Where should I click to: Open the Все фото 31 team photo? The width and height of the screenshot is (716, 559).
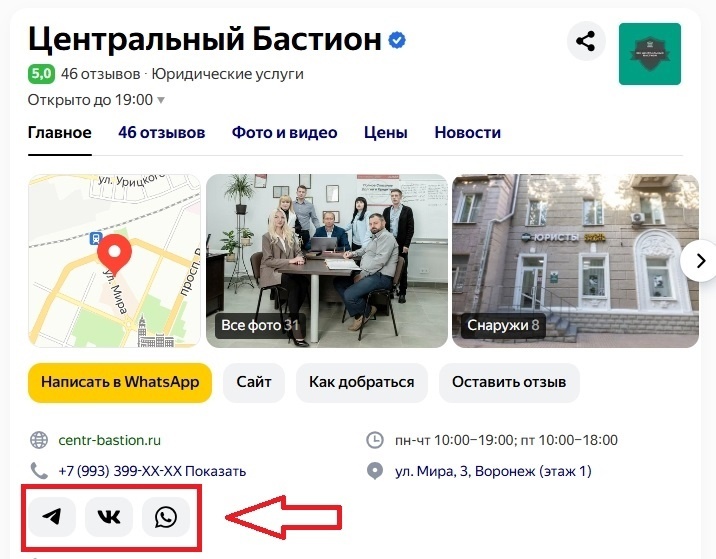point(327,261)
